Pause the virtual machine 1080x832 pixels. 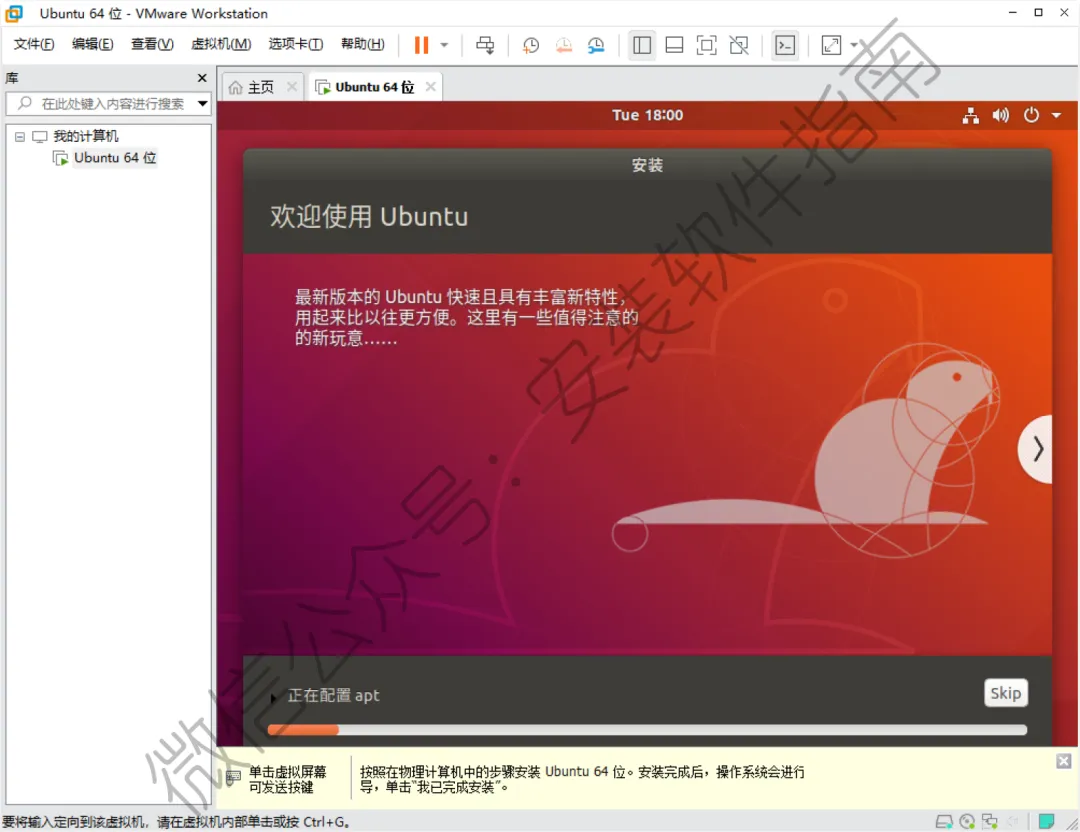click(421, 45)
